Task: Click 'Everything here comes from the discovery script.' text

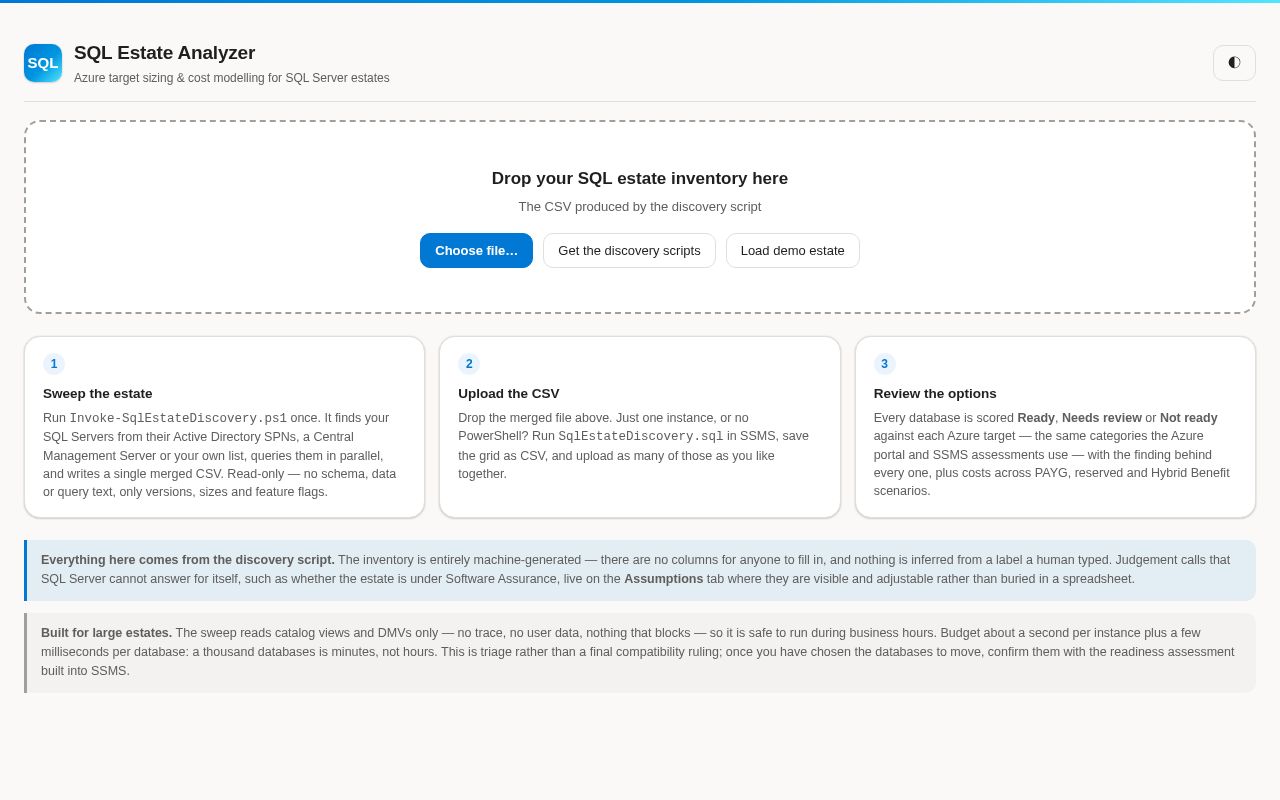Action: (x=188, y=560)
